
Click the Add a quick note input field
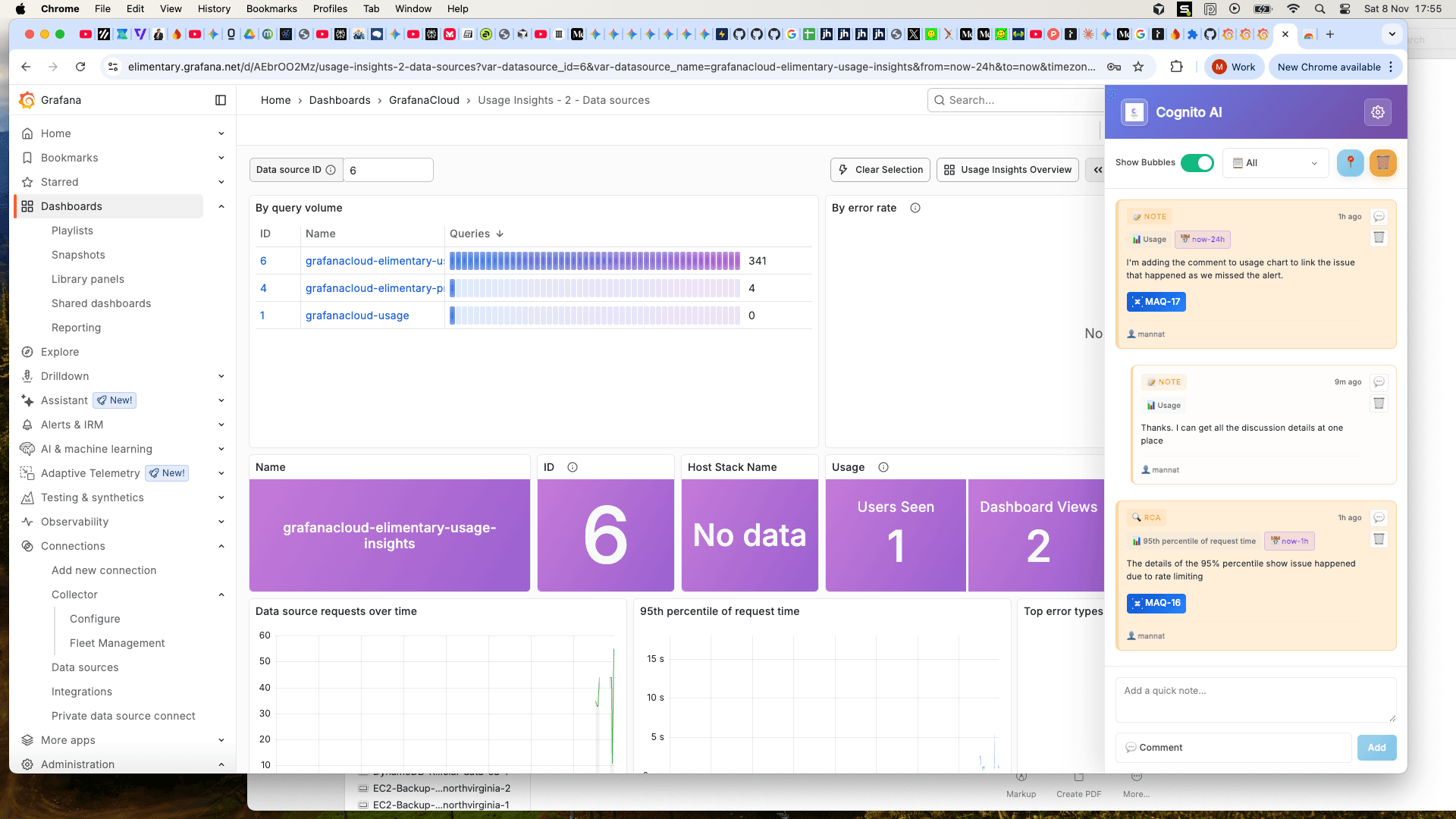coord(1255,699)
